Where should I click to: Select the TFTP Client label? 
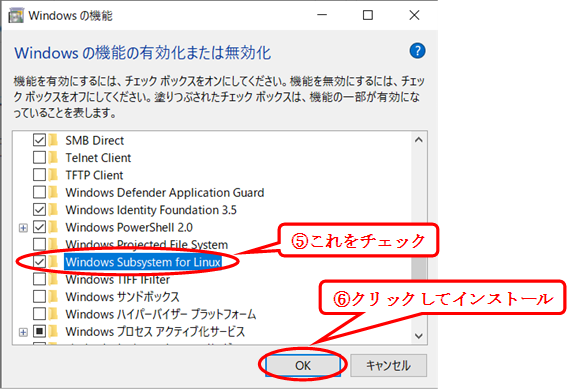94,175
